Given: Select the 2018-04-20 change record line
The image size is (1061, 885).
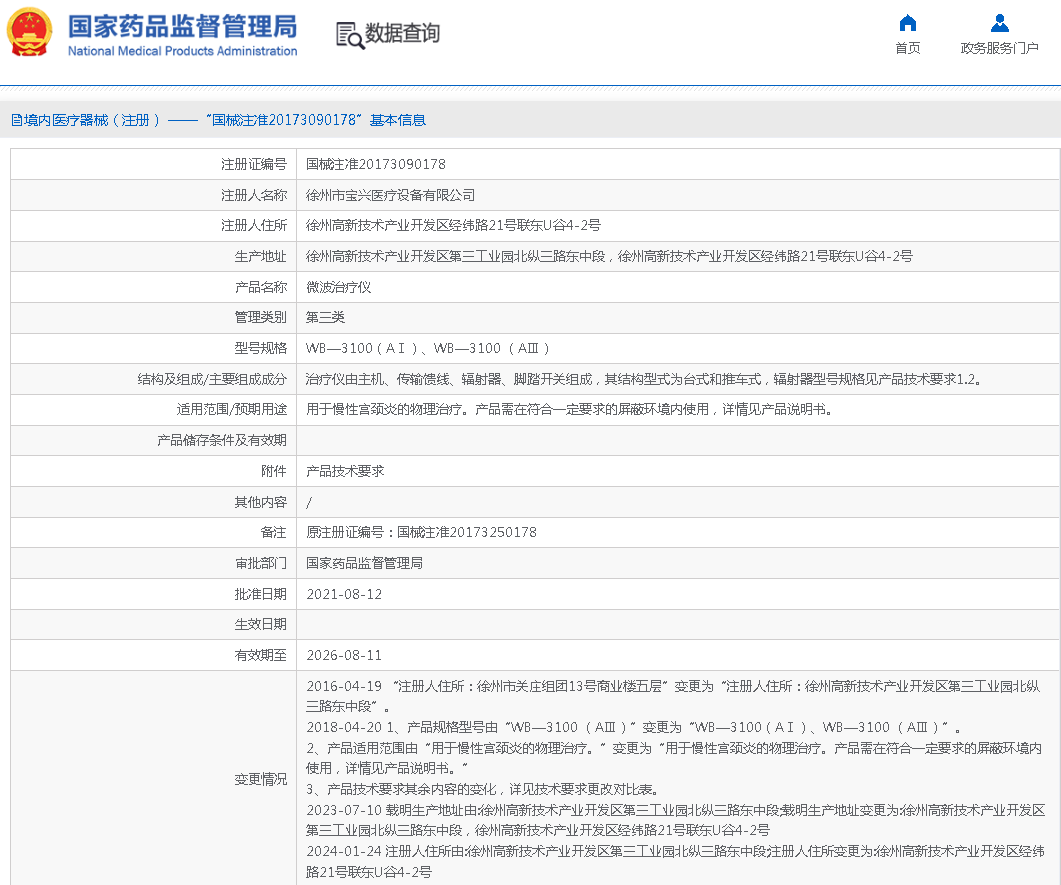Looking at the screenshot, I should (x=633, y=727).
